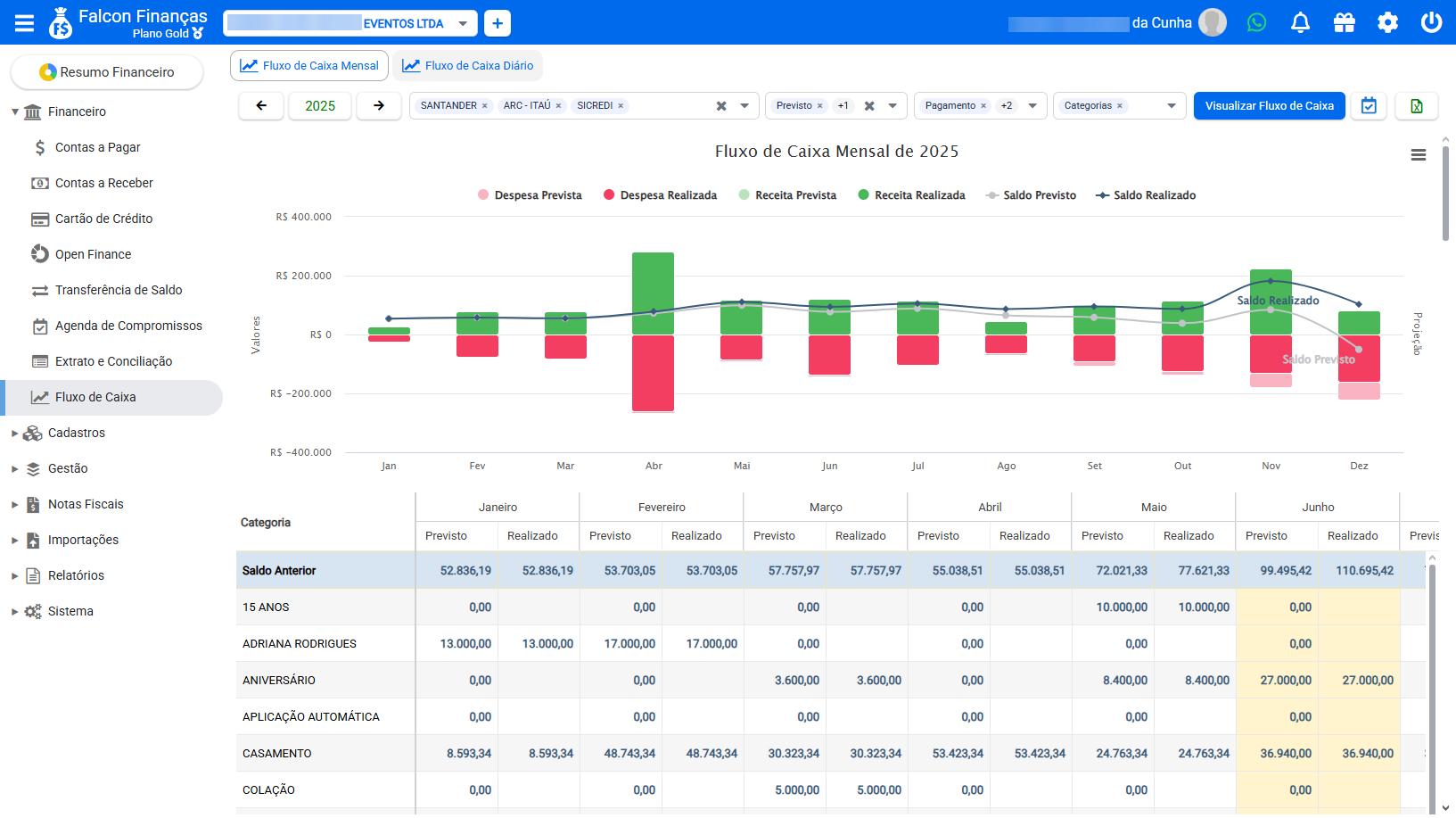Open Contas a Receber menu item
The image size is (1456, 818).
[x=104, y=183]
